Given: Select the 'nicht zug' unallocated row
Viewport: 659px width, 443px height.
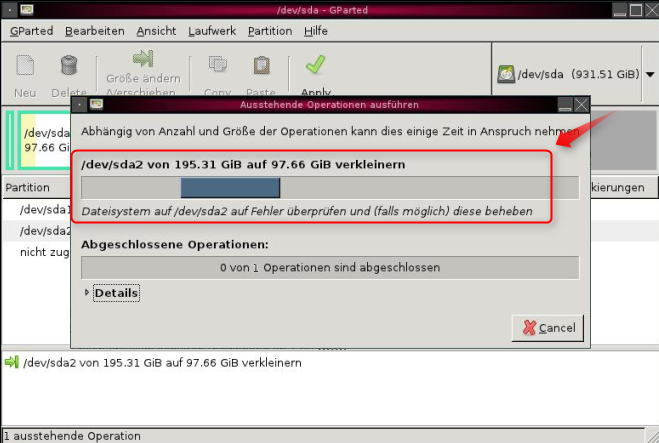Looking at the screenshot, I should [37, 252].
